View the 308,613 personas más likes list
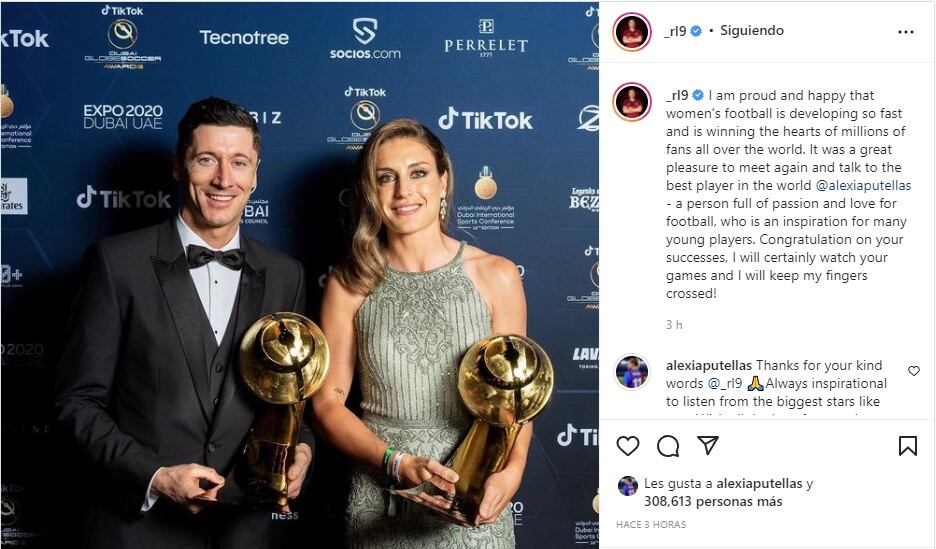 (x=713, y=501)
